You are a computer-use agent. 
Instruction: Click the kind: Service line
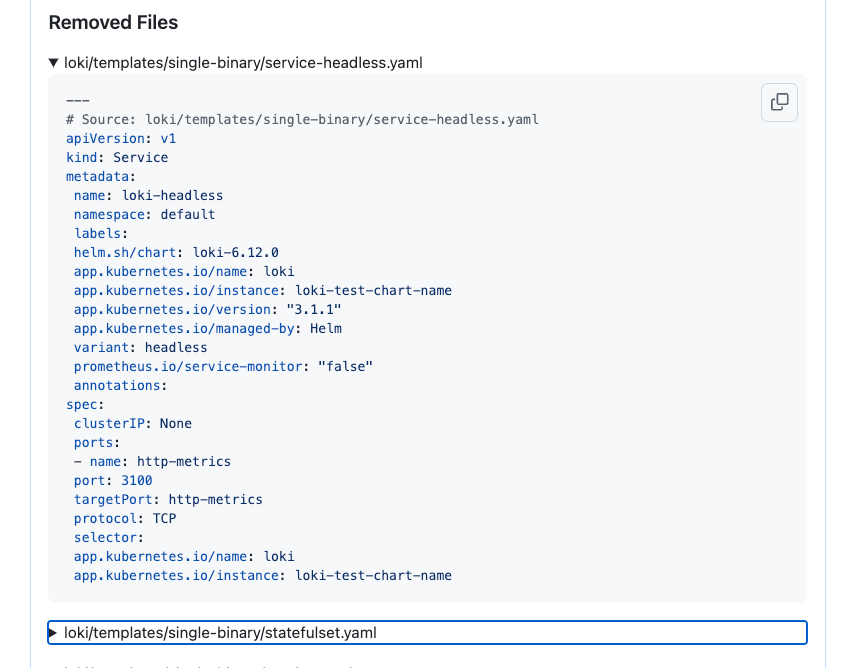(x=117, y=157)
